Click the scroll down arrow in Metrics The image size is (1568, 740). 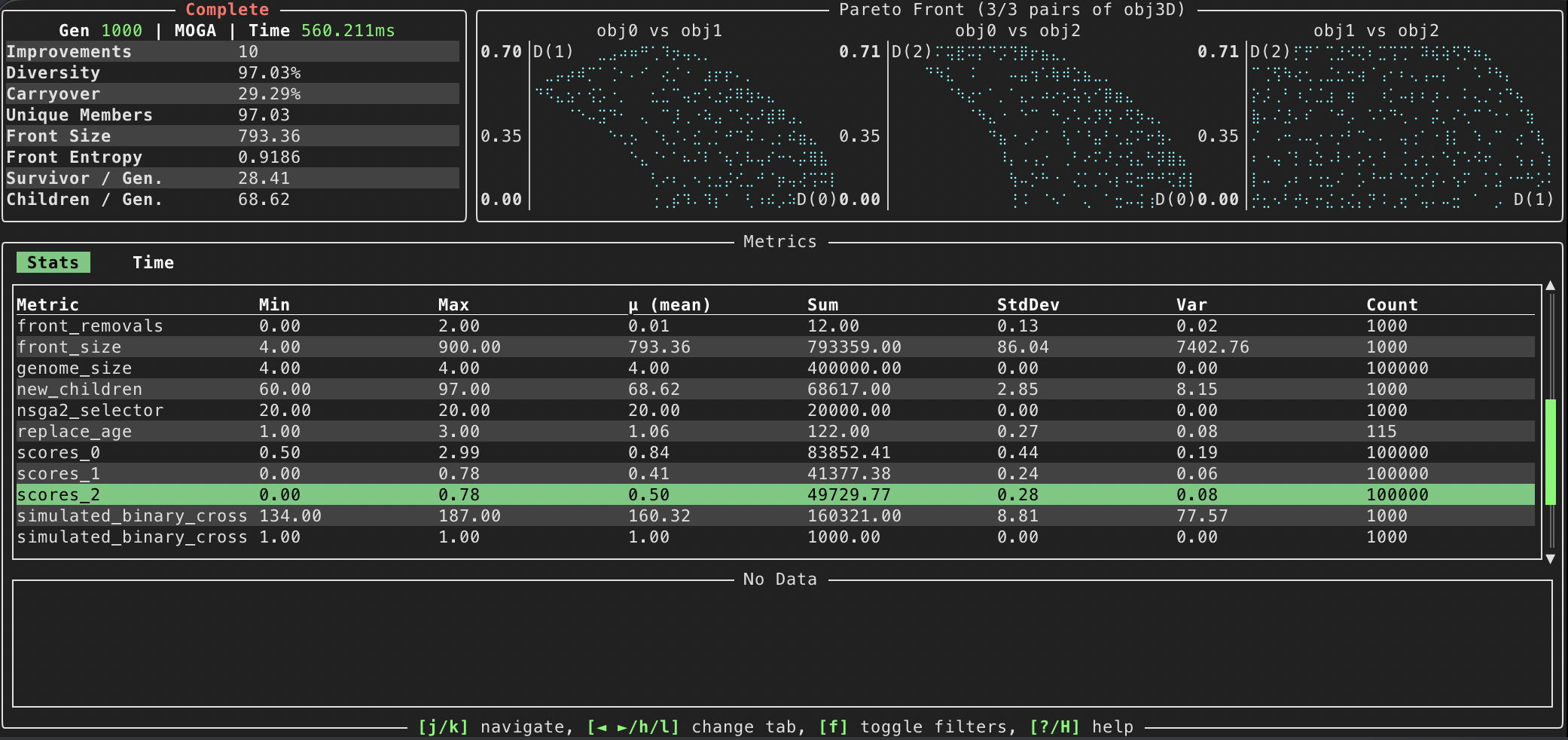(1550, 558)
